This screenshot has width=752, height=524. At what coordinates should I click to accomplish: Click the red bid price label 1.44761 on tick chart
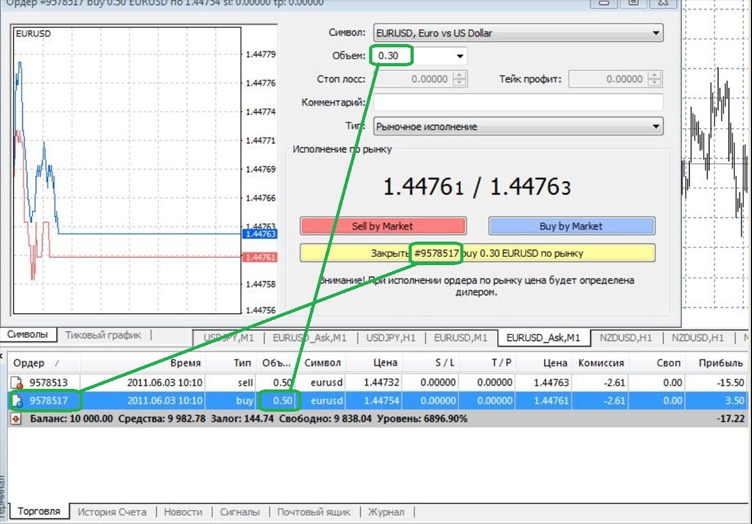(x=260, y=257)
